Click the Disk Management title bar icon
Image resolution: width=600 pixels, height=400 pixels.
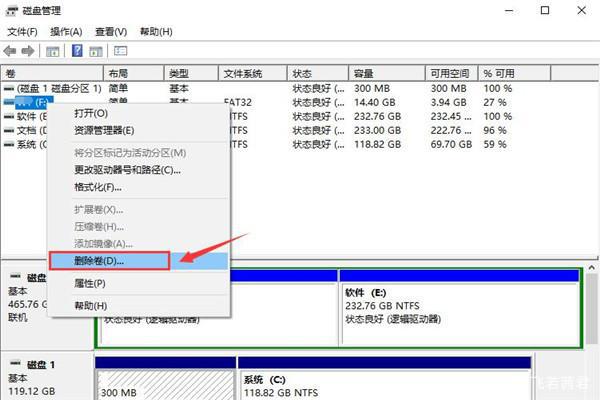coord(11,10)
